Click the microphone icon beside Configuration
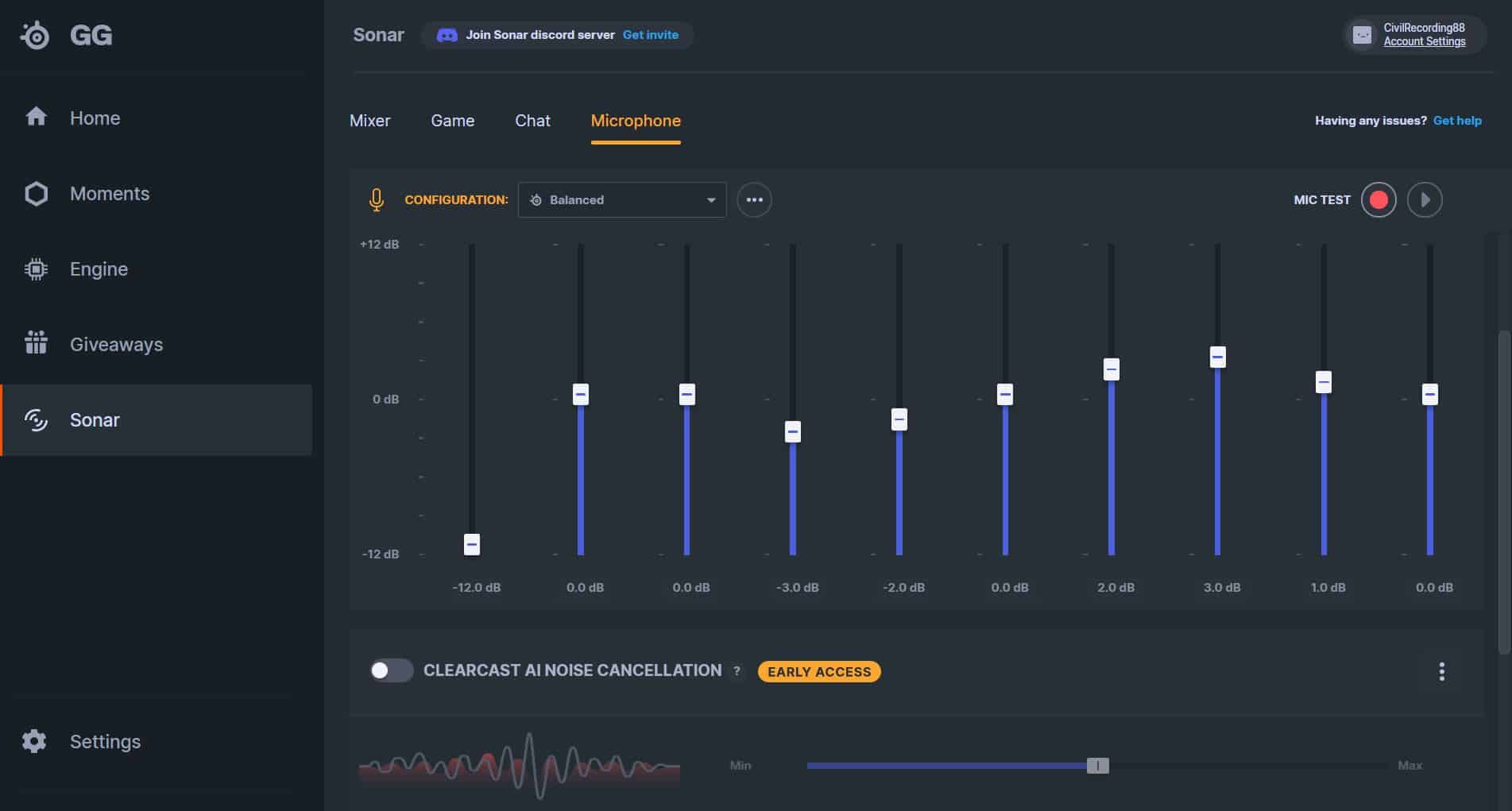1512x811 pixels. pos(377,199)
